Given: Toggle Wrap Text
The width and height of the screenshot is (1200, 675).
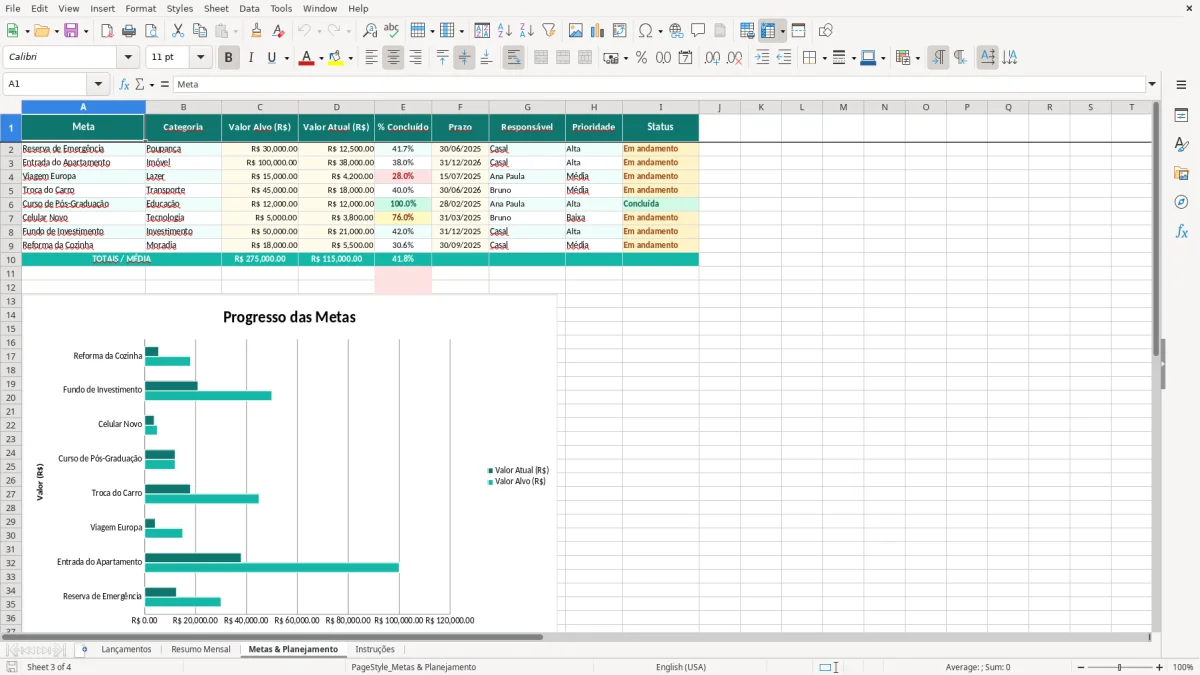Looking at the screenshot, I should [x=514, y=58].
